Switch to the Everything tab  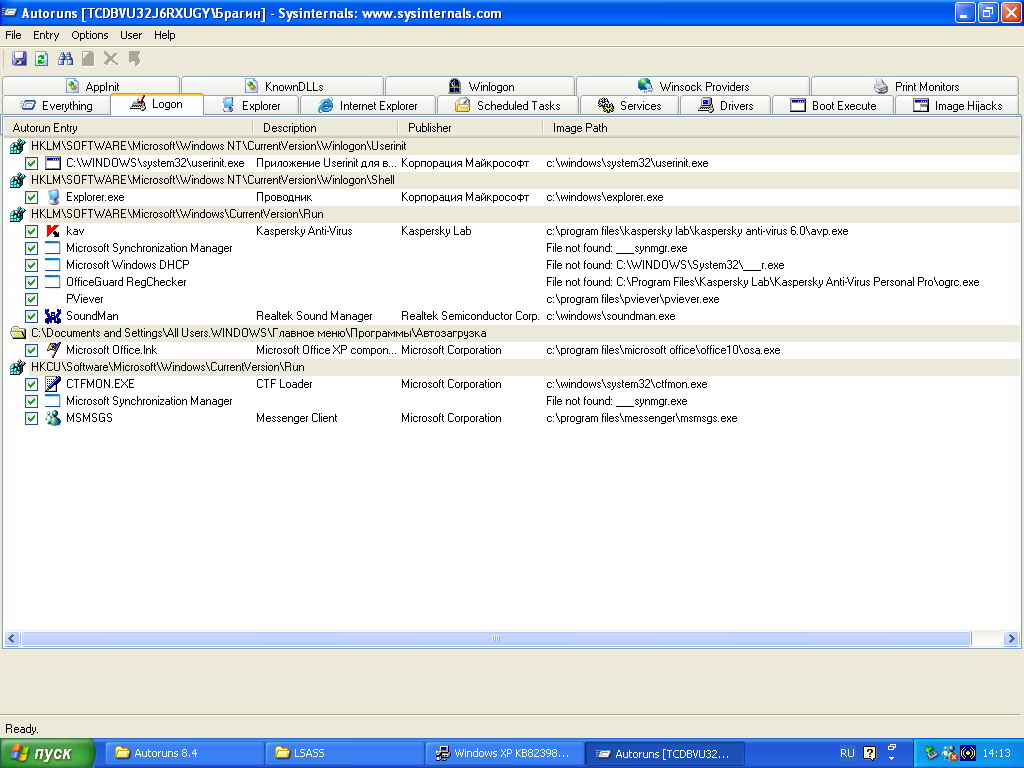coord(56,106)
